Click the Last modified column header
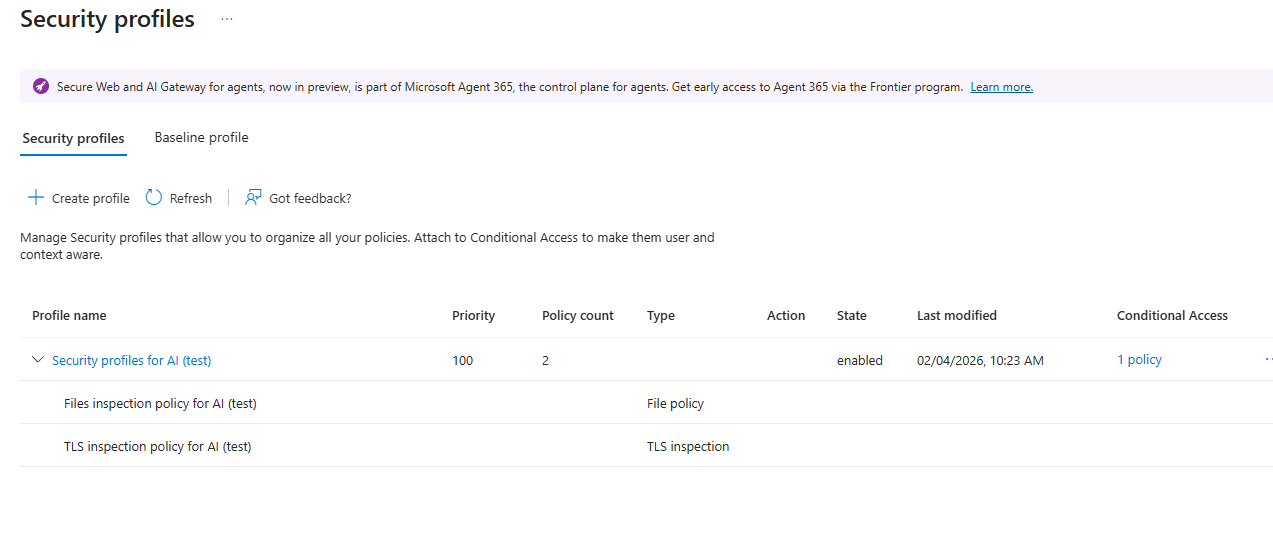Screen dimensions: 1273x540 [x=957, y=315]
